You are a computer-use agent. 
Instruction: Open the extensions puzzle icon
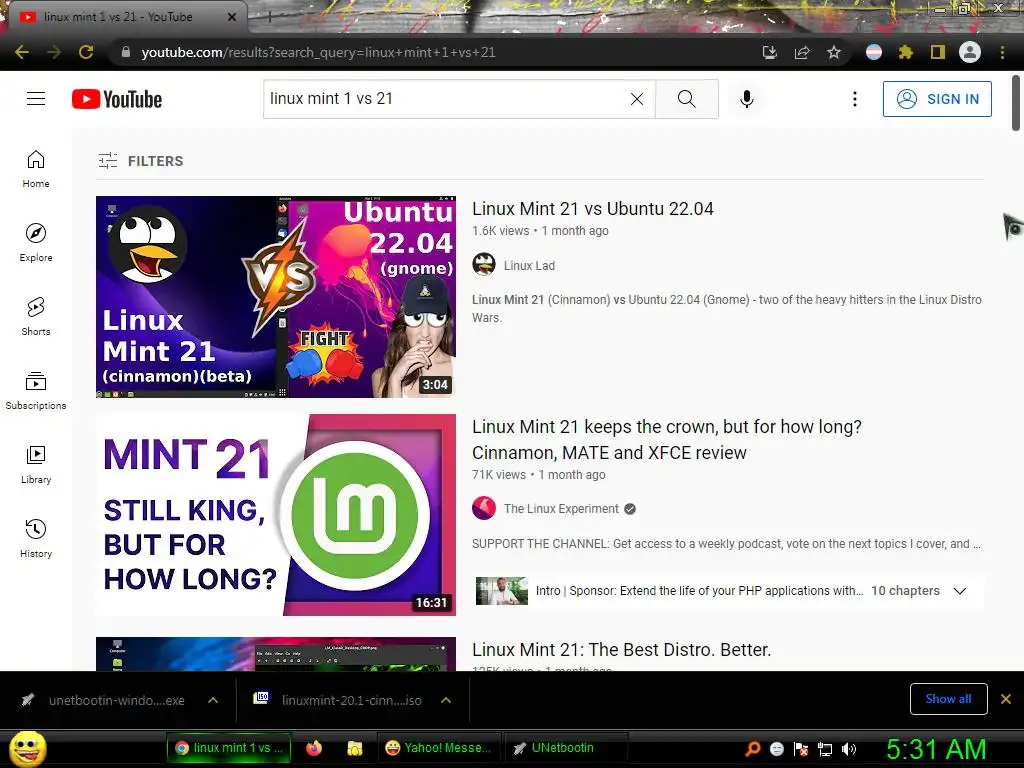906,52
